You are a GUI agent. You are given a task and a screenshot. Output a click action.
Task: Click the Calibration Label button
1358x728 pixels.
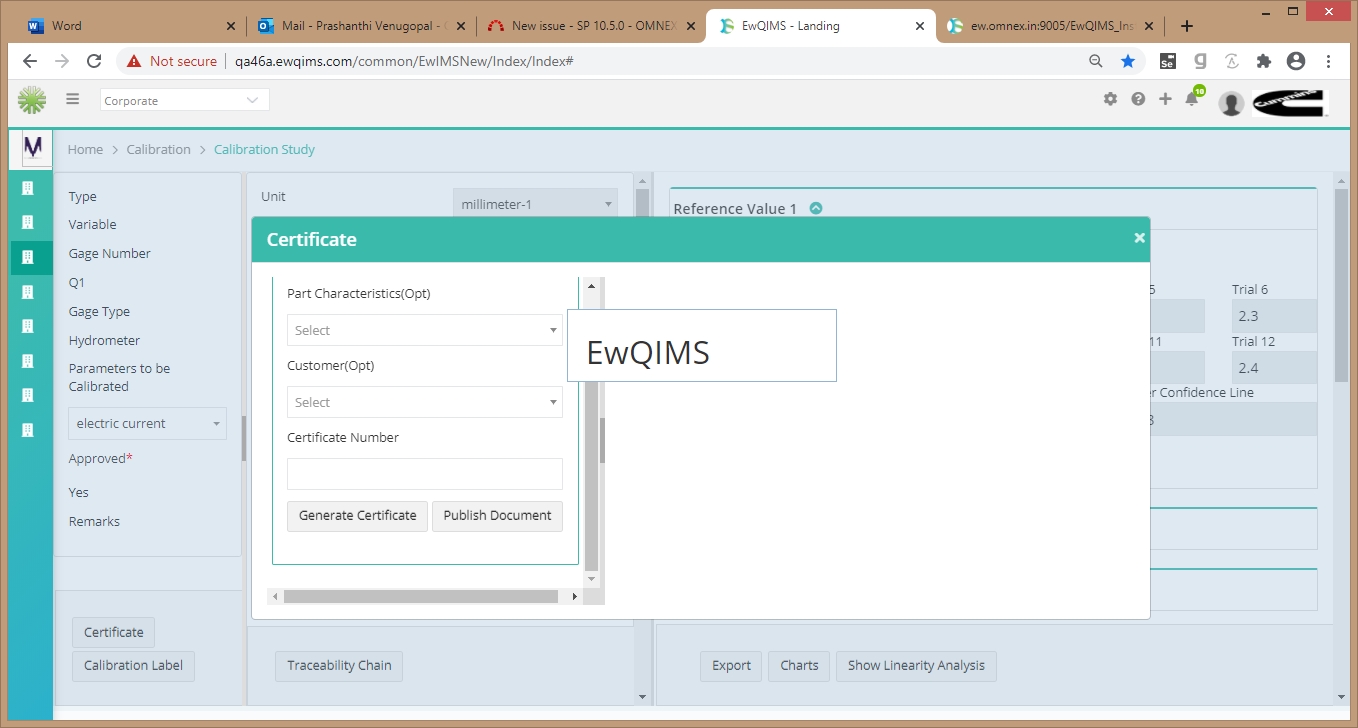tap(133, 666)
